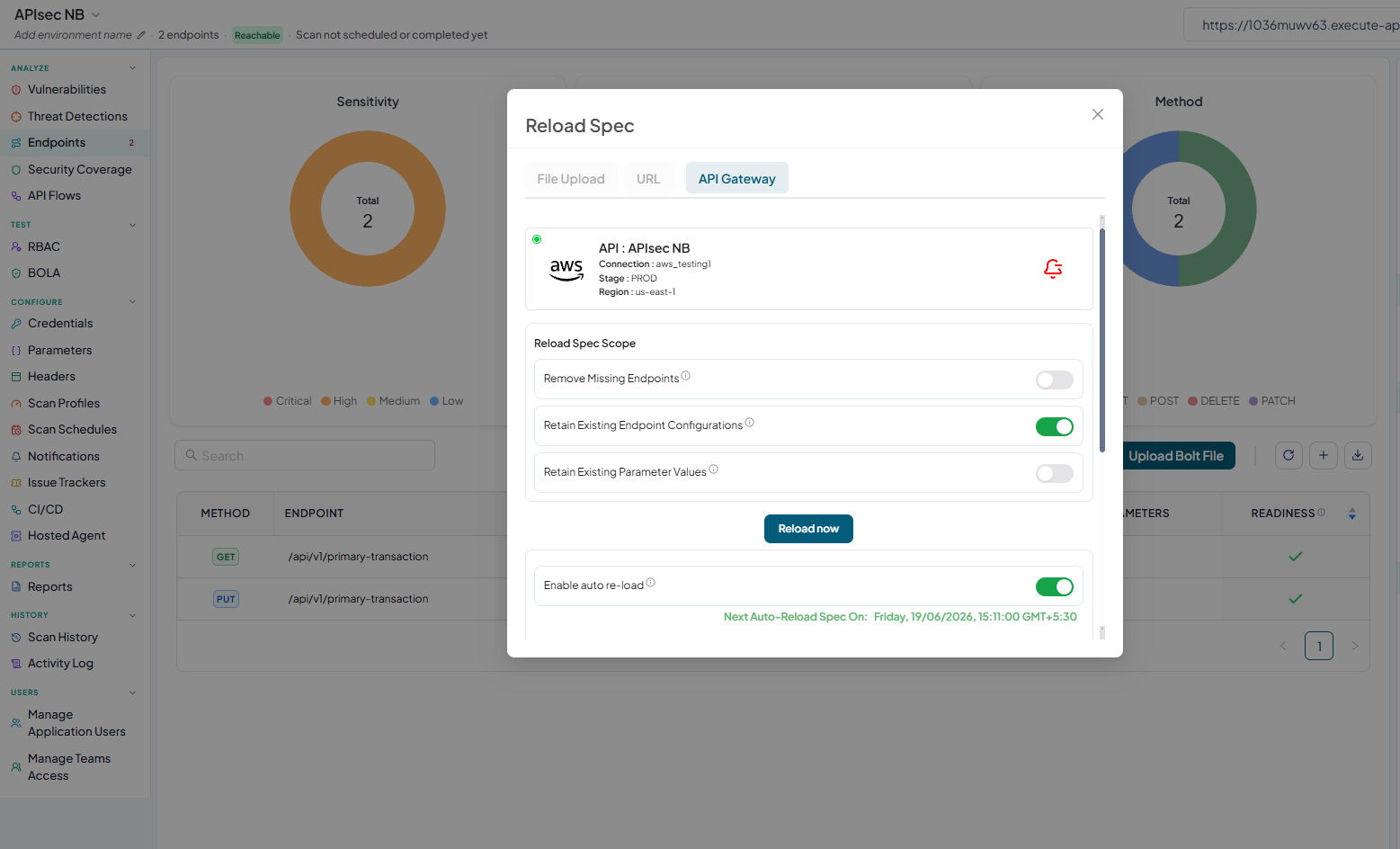The height and width of the screenshot is (849, 1400).
Task: Edit environment name pencil icon
Action: (141, 35)
